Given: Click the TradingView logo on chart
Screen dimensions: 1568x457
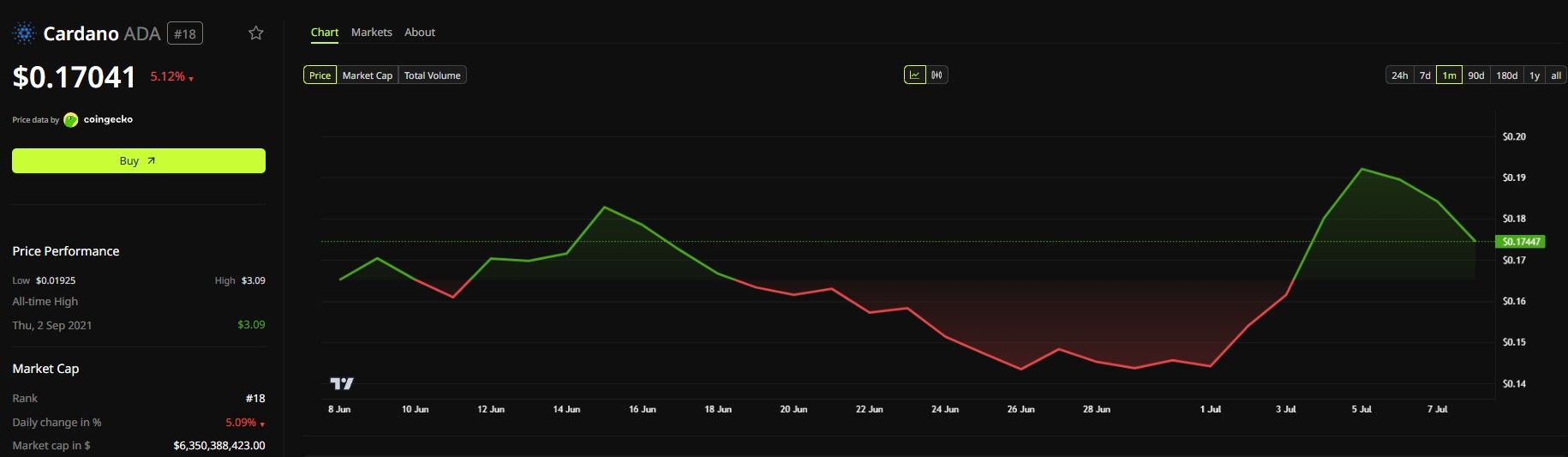Looking at the screenshot, I should 342,383.
